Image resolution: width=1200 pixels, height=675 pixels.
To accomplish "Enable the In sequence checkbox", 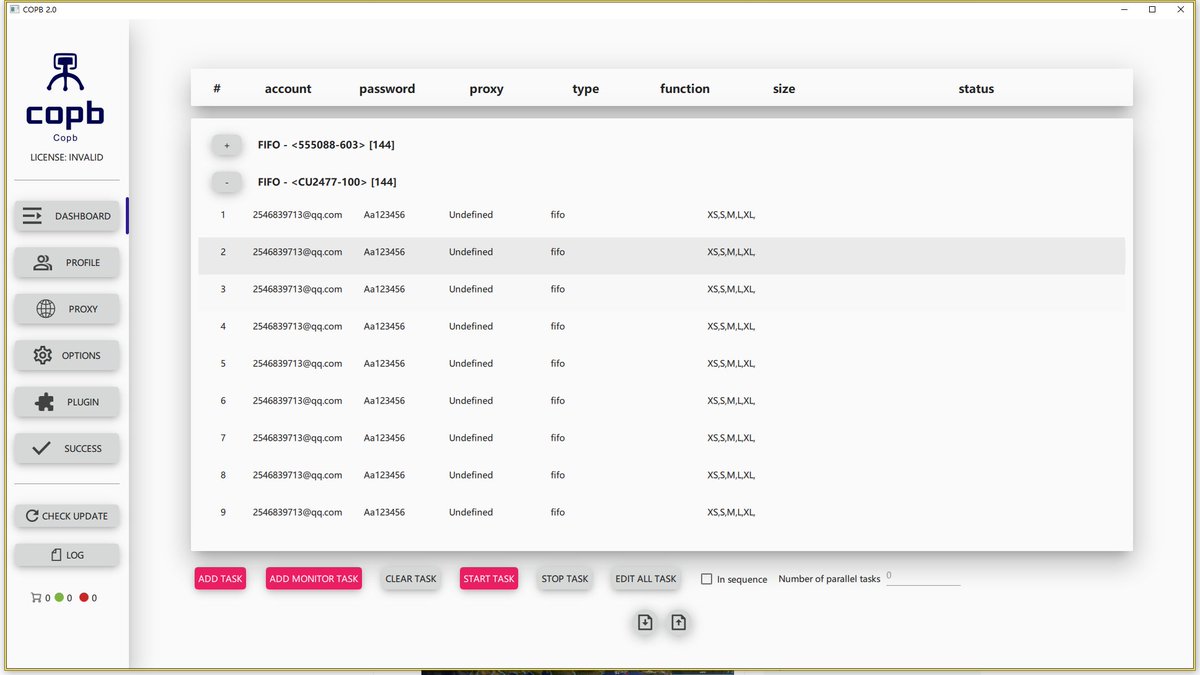I will coord(707,578).
